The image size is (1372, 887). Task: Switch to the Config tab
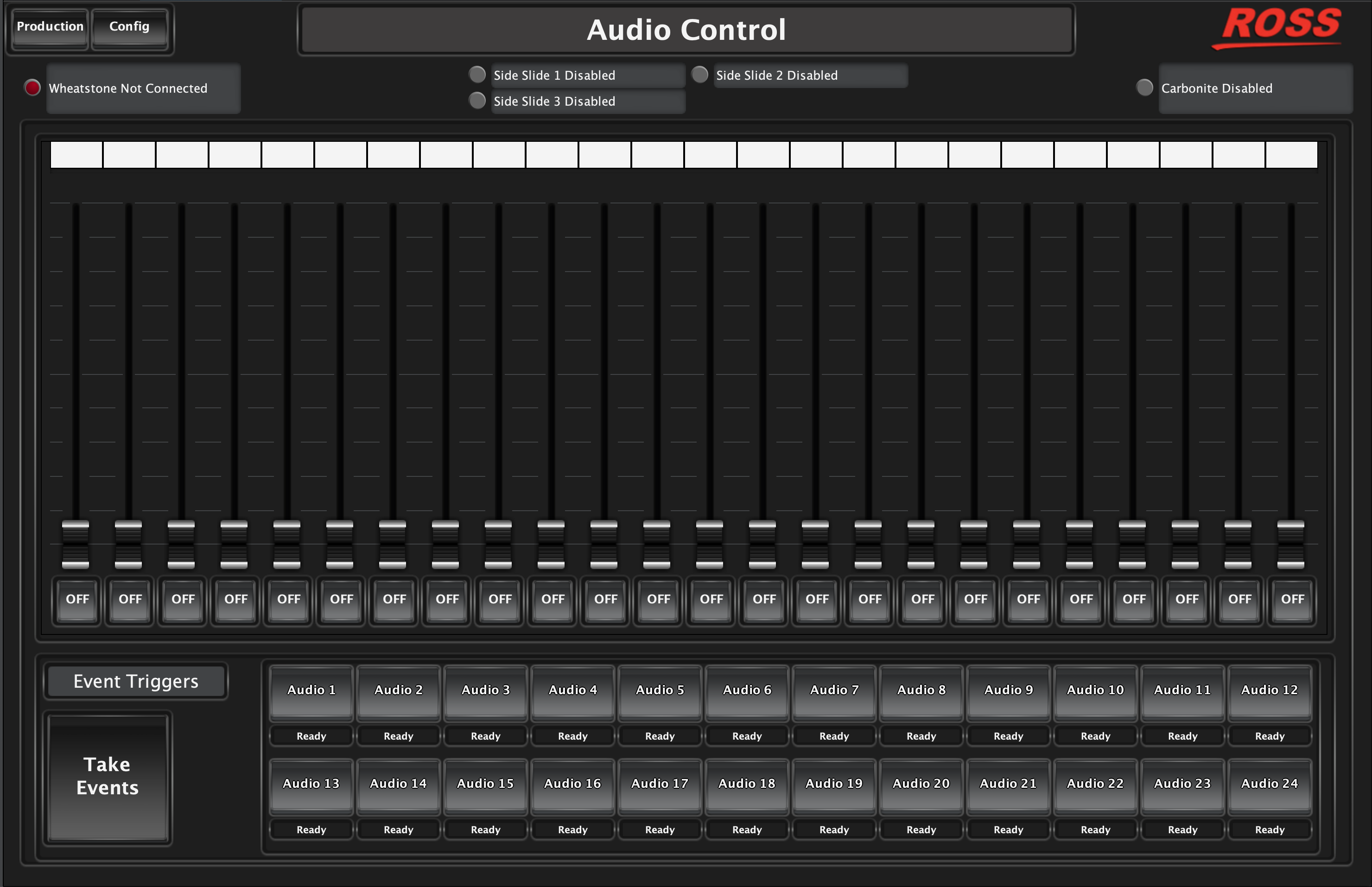[x=129, y=26]
